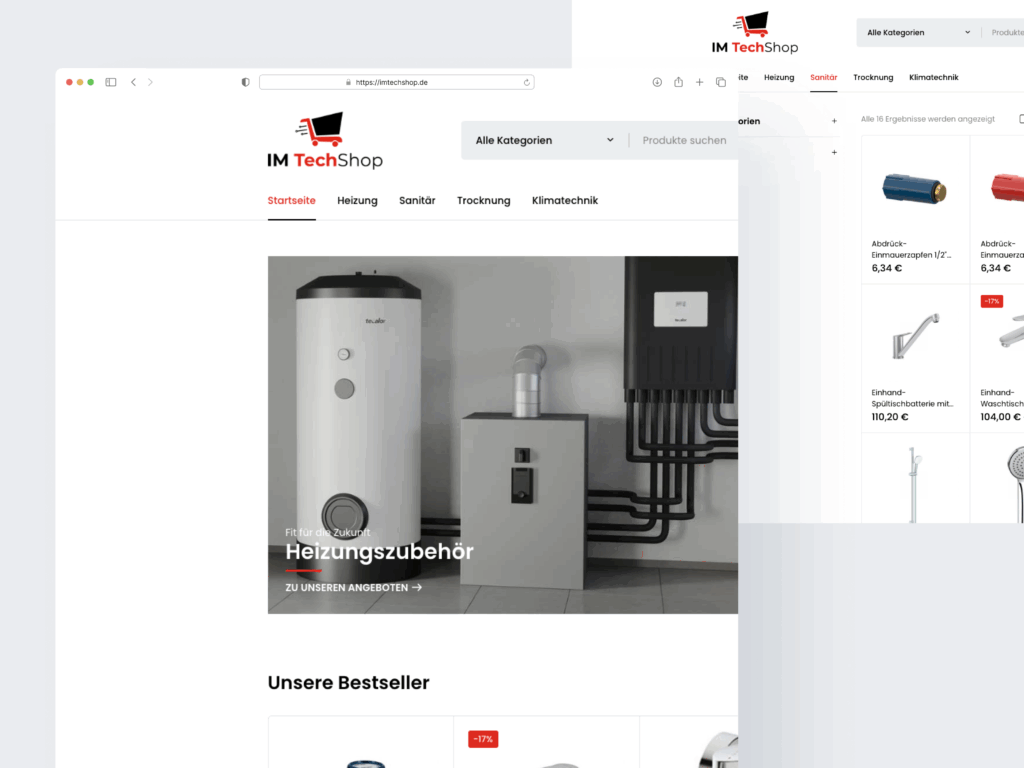Open the Share icon in Safari's toolbar
The image size is (1024, 768).
[x=679, y=82]
